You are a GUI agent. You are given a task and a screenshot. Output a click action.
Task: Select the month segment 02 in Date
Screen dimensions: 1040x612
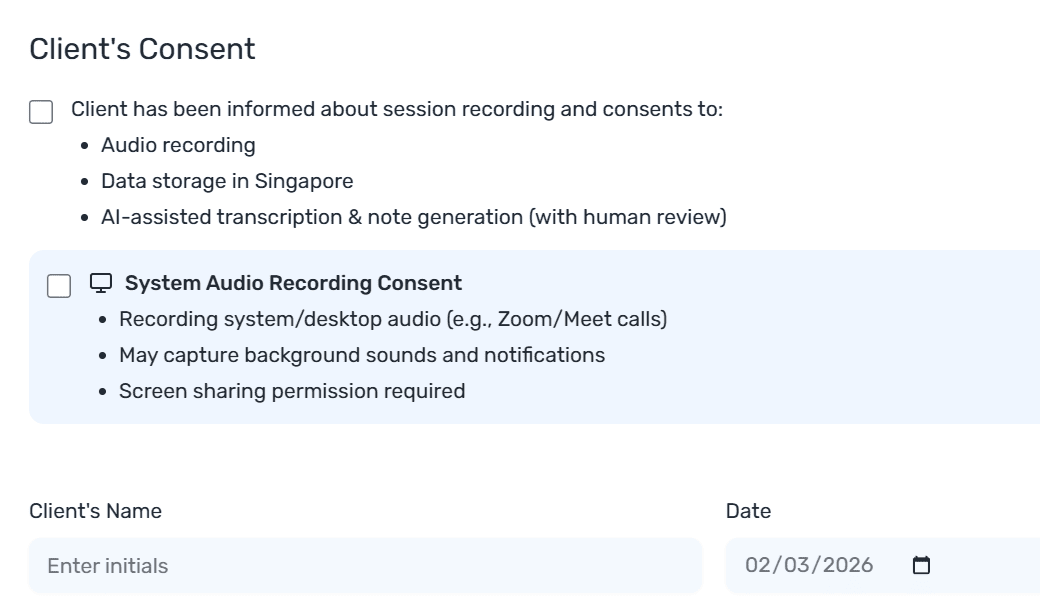[x=758, y=566]
